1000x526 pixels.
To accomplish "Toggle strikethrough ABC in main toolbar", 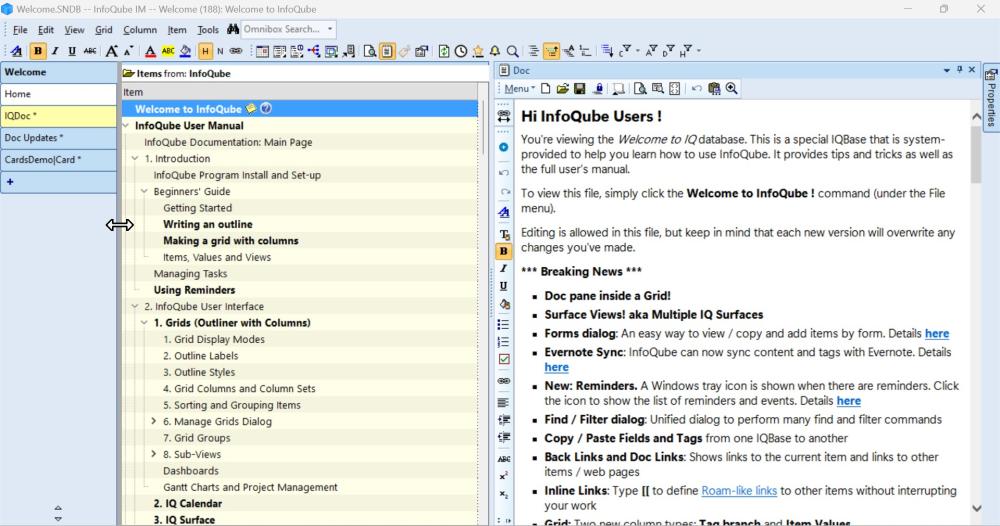I will click(90, 51).
